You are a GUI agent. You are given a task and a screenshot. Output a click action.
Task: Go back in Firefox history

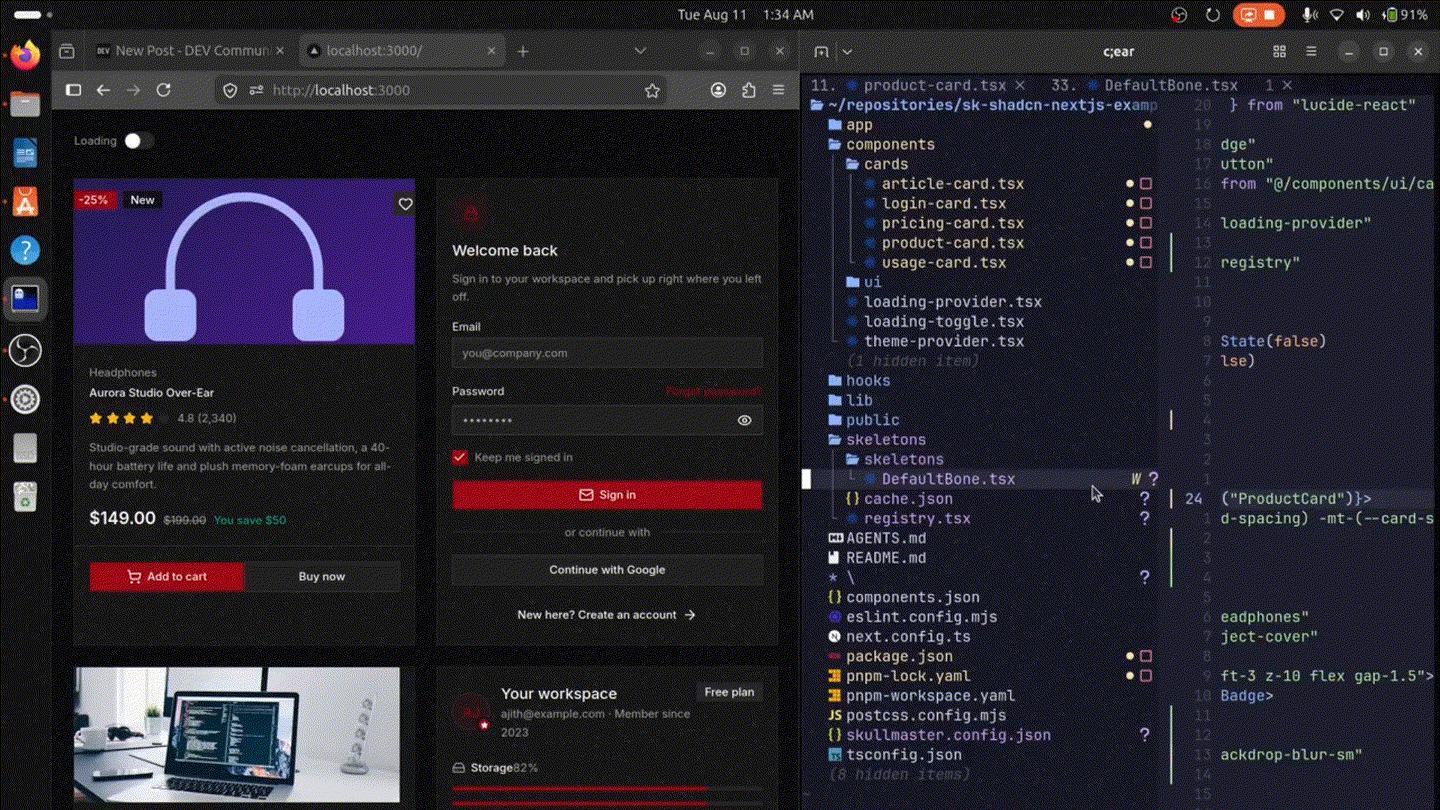[x=103, y=90]
